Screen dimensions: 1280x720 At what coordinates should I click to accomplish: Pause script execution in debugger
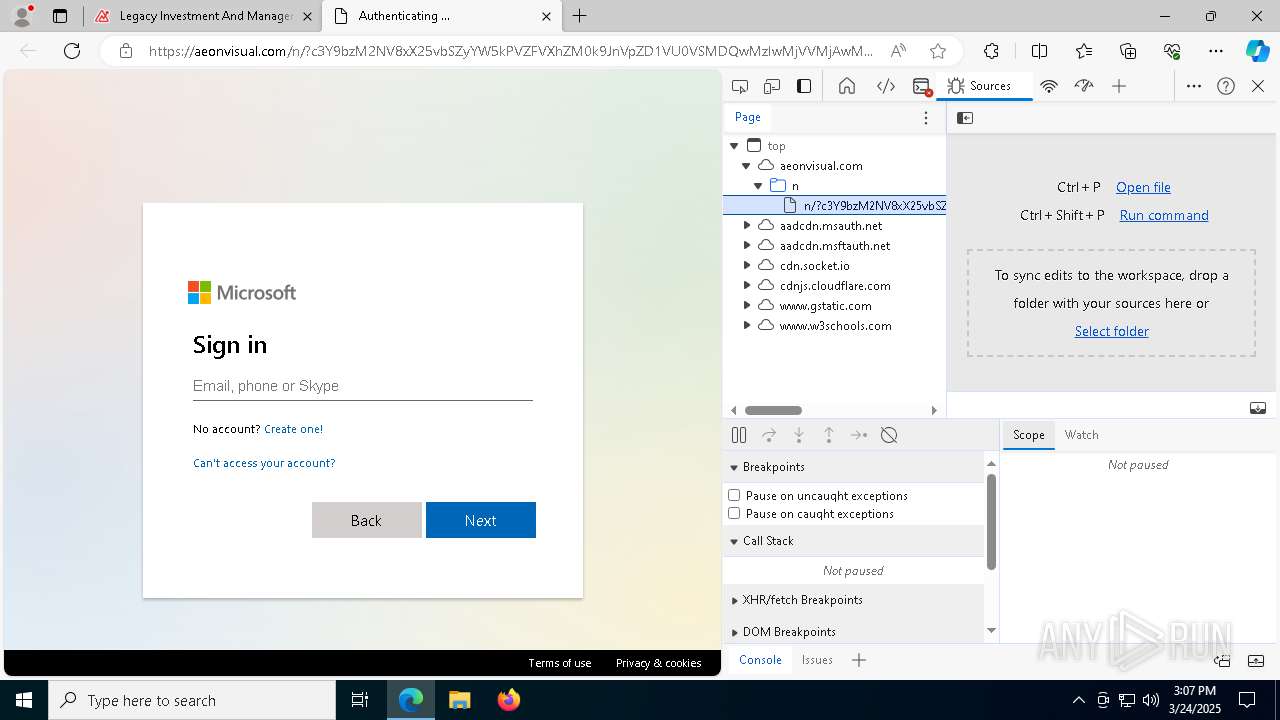coord(739,435)
